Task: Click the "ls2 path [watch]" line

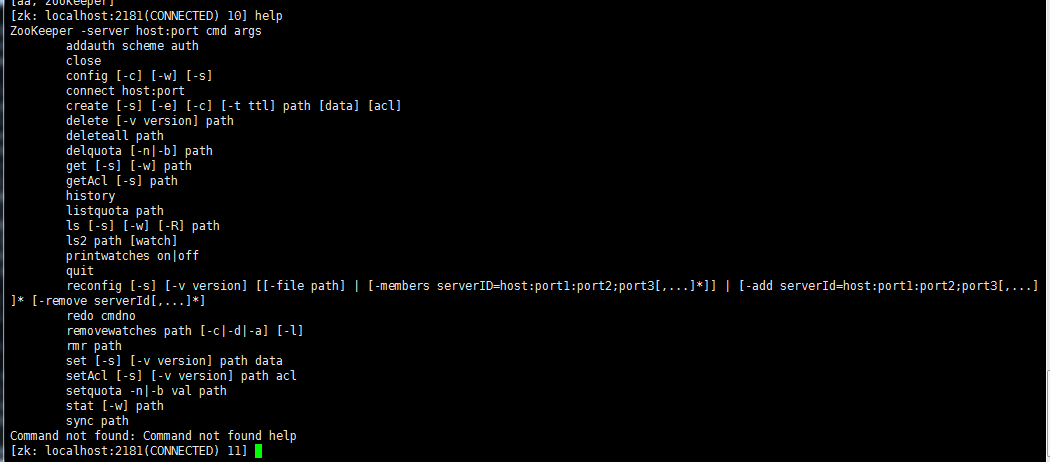Action: 122,240
